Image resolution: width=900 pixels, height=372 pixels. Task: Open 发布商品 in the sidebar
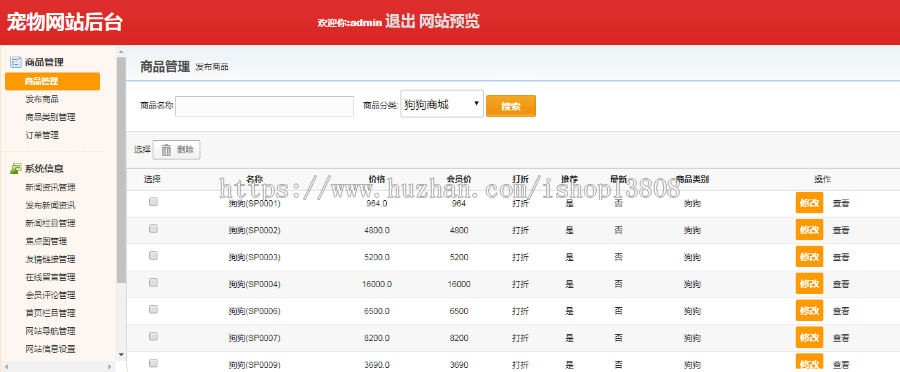42,99
